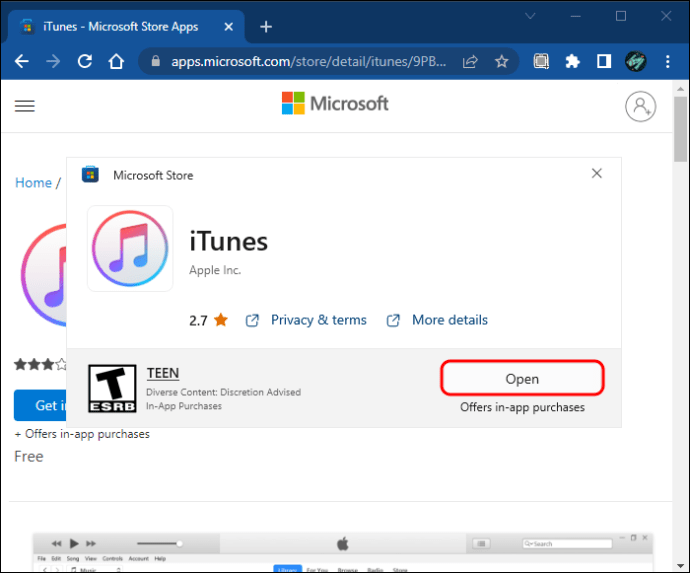Click the Song menu in iTunes screenshot

click(73, 558)
